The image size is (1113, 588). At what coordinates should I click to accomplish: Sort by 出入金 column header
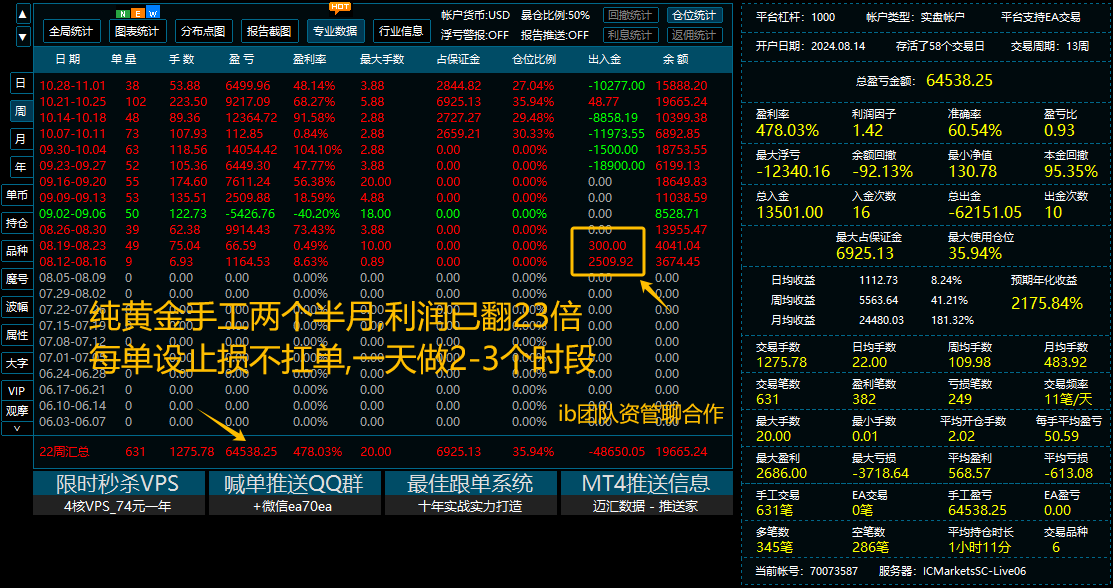tap(605, 59)
